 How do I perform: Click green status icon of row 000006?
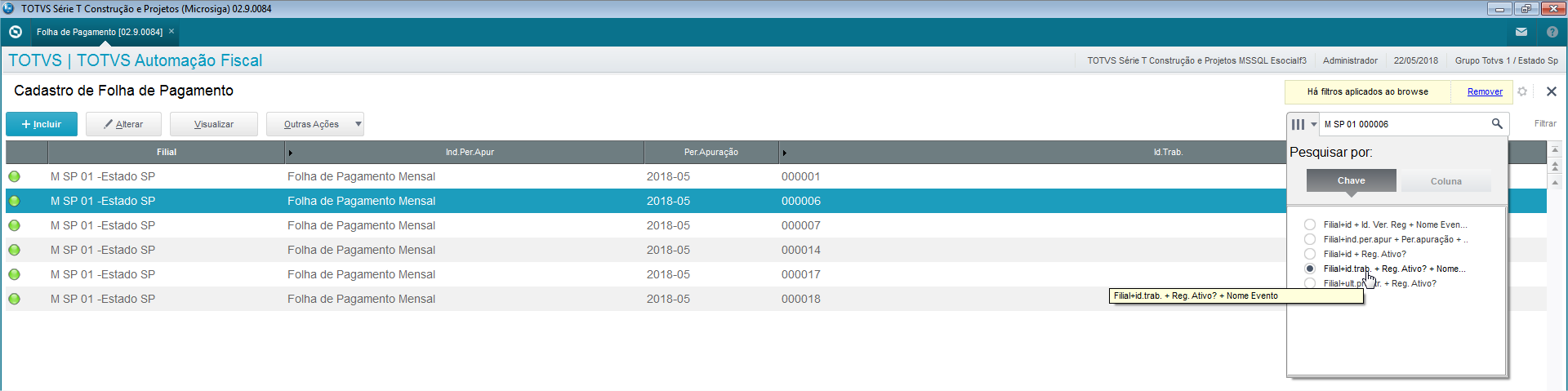click(14, 201)
